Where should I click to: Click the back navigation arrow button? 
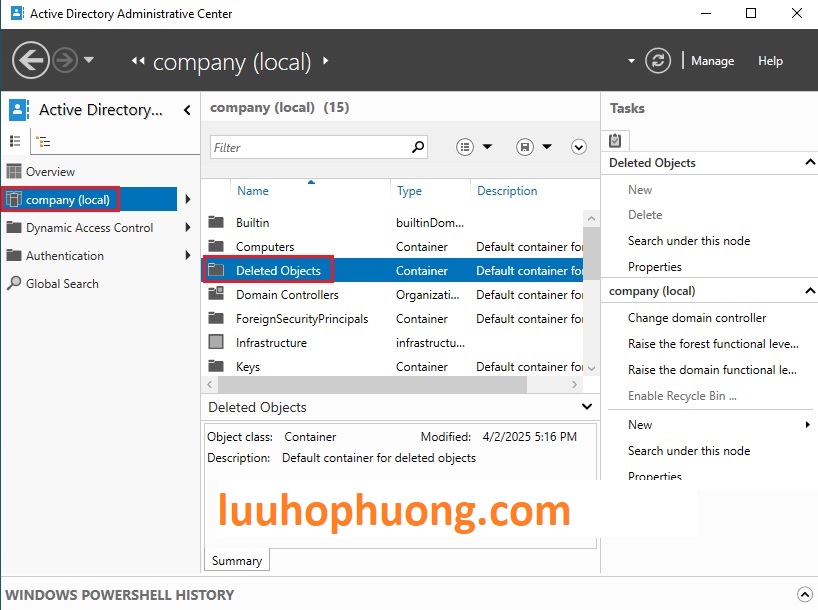(30, 60)
